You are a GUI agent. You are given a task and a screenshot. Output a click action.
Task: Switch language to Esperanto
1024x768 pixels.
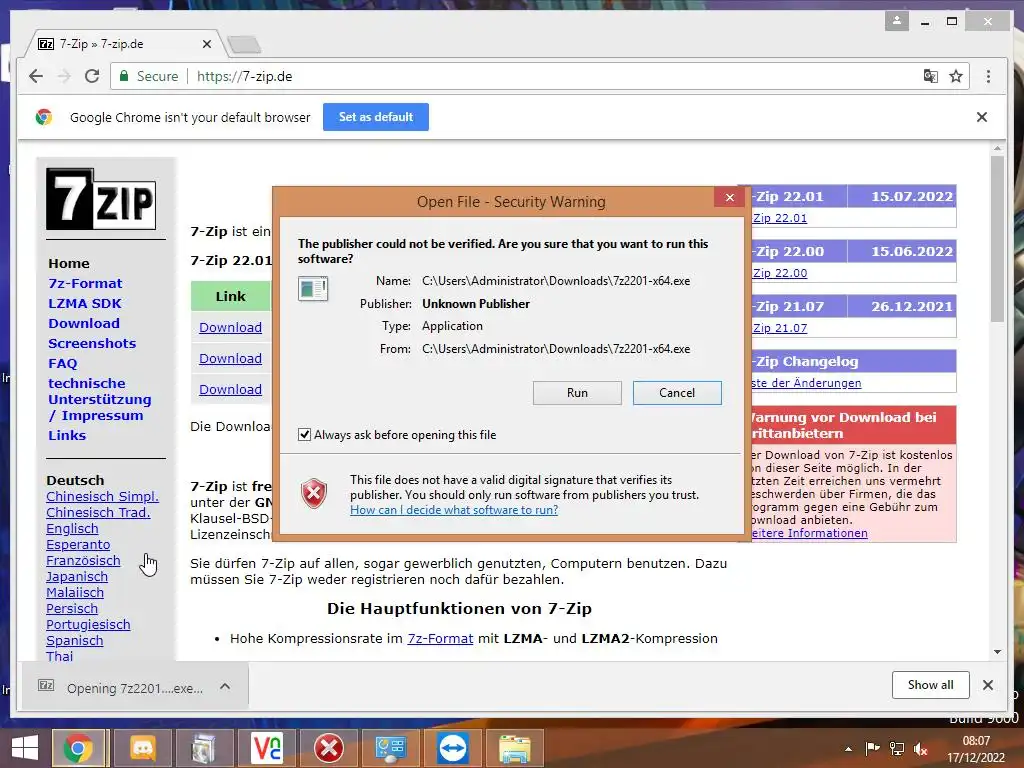(x=78, y=545)
